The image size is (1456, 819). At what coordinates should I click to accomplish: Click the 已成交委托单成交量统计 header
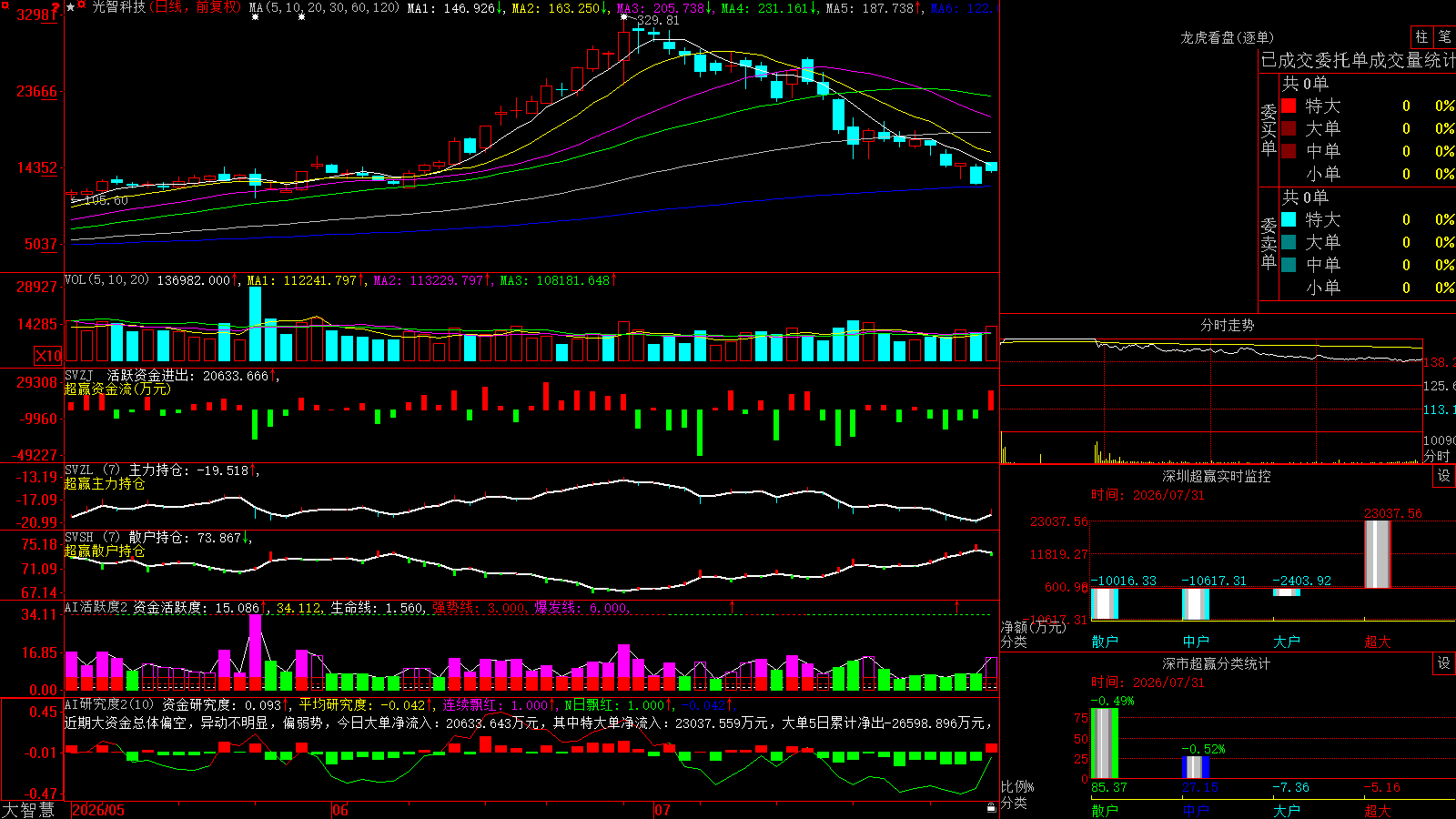pos(1358,61)
